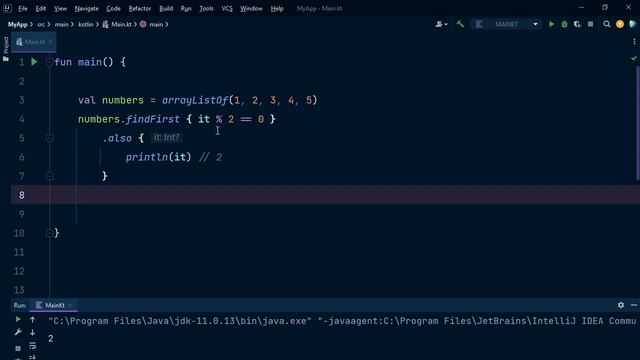
Task: Open the File menu
Action: tap(23, 8)
